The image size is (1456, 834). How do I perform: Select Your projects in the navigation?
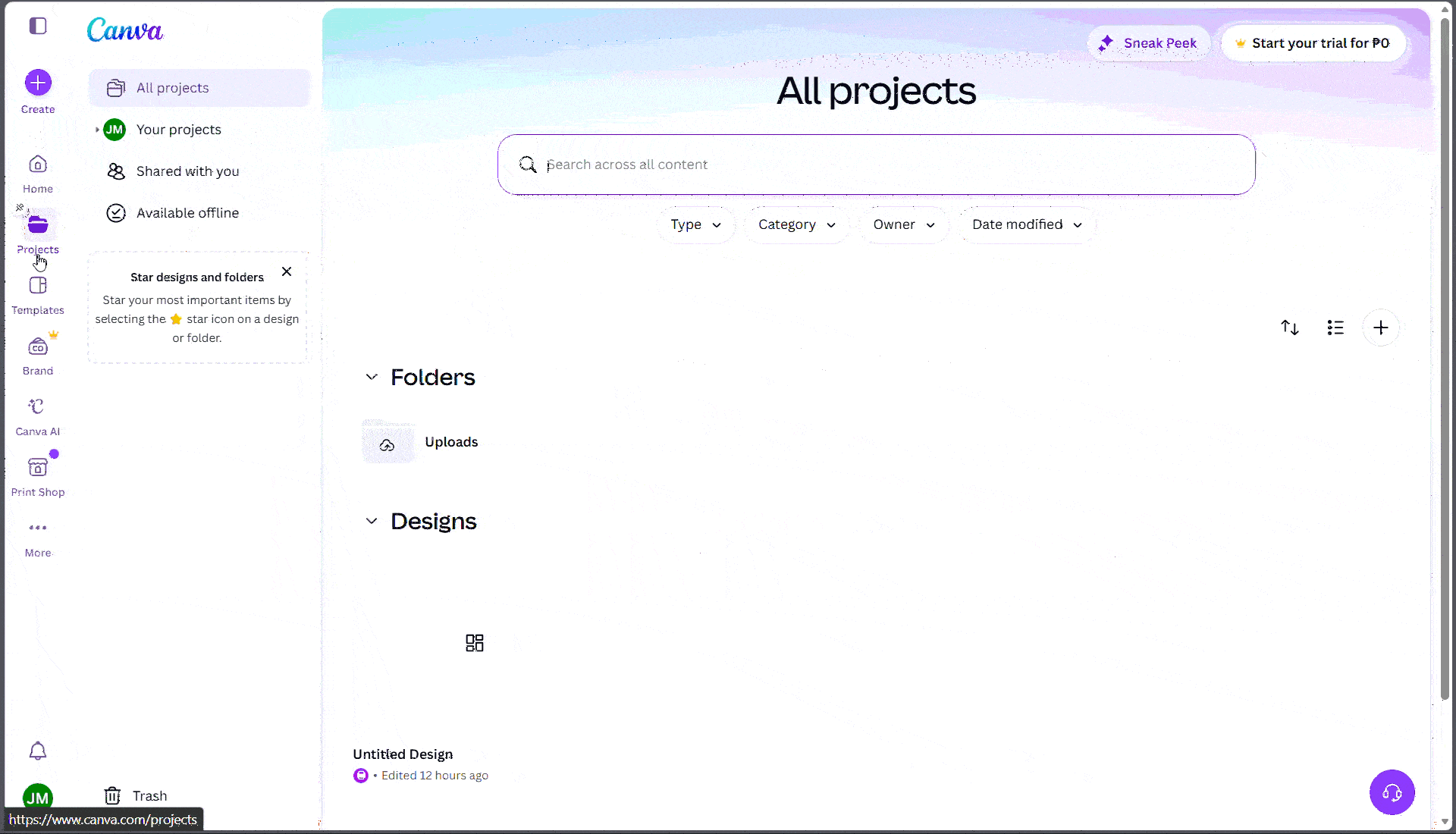tap(199, 130)
